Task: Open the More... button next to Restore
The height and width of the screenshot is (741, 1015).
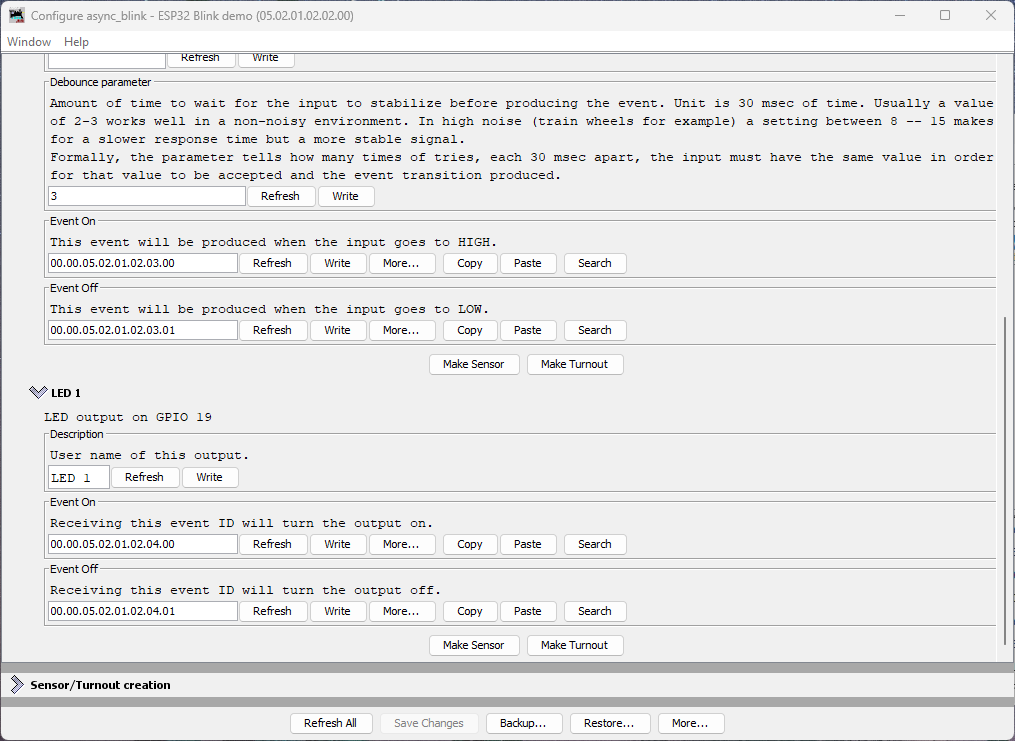Action: (x=691, y=723)
